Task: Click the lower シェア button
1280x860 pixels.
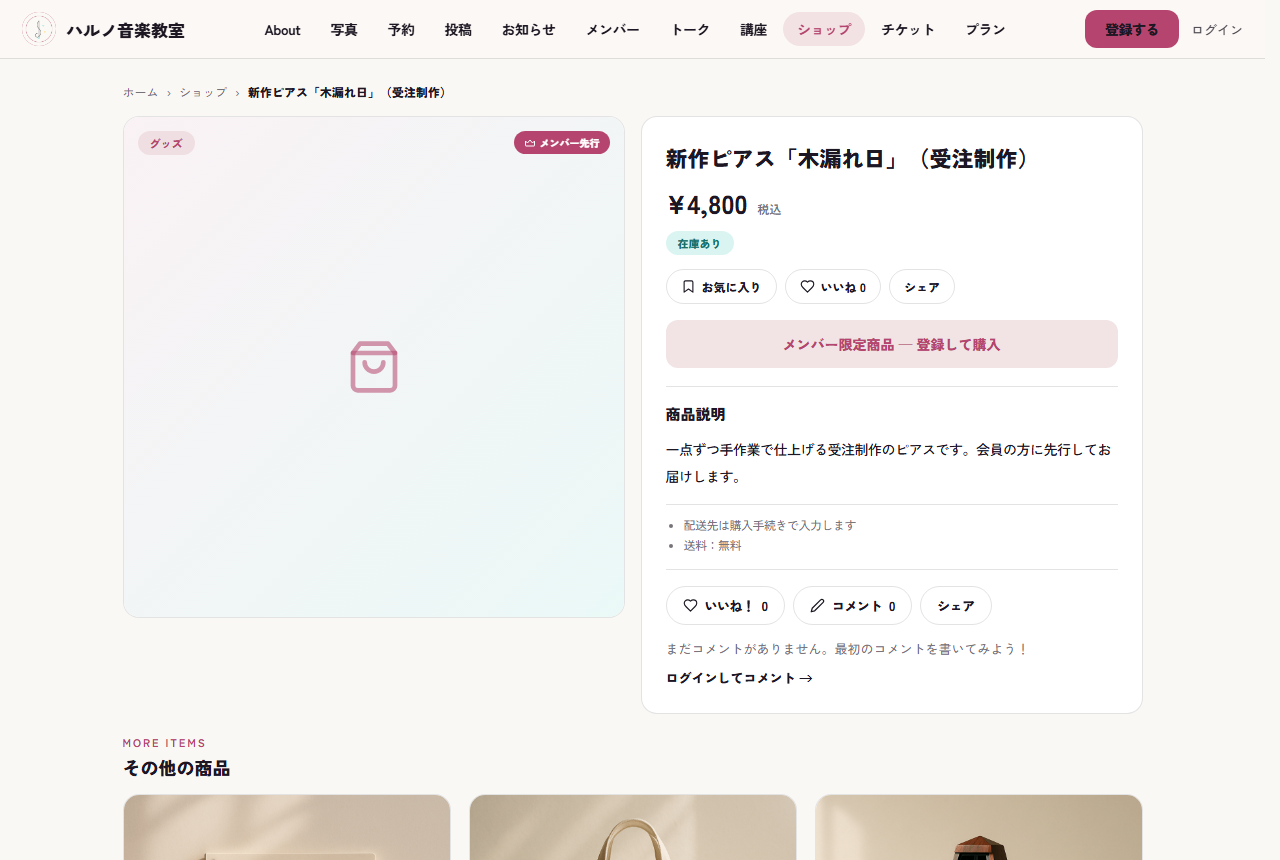Action: 956,605
